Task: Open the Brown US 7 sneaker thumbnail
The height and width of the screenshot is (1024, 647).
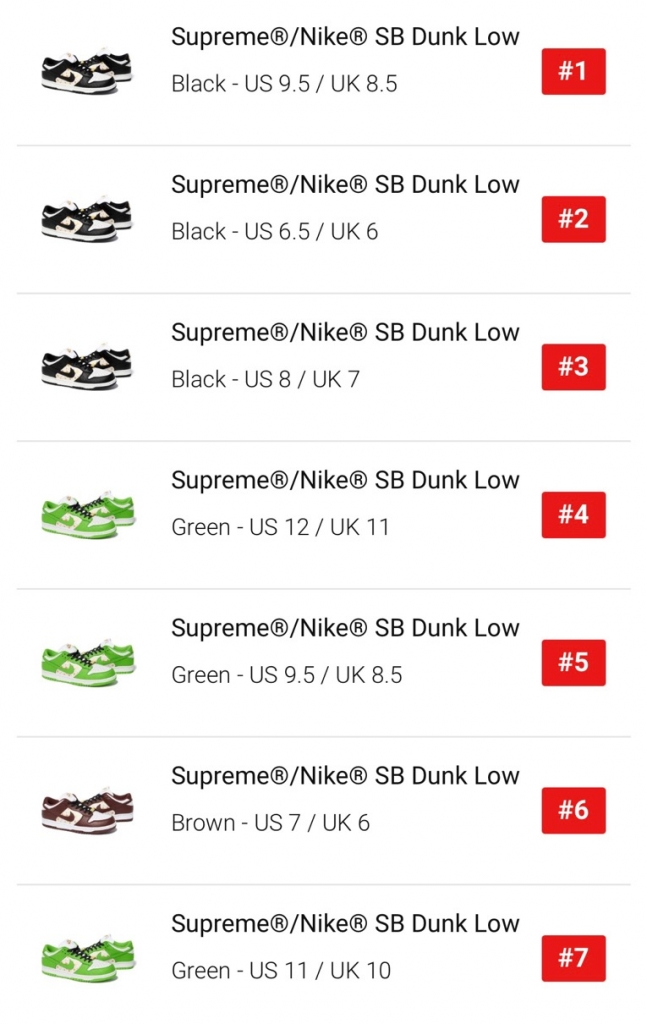Action: click(86, 808)
